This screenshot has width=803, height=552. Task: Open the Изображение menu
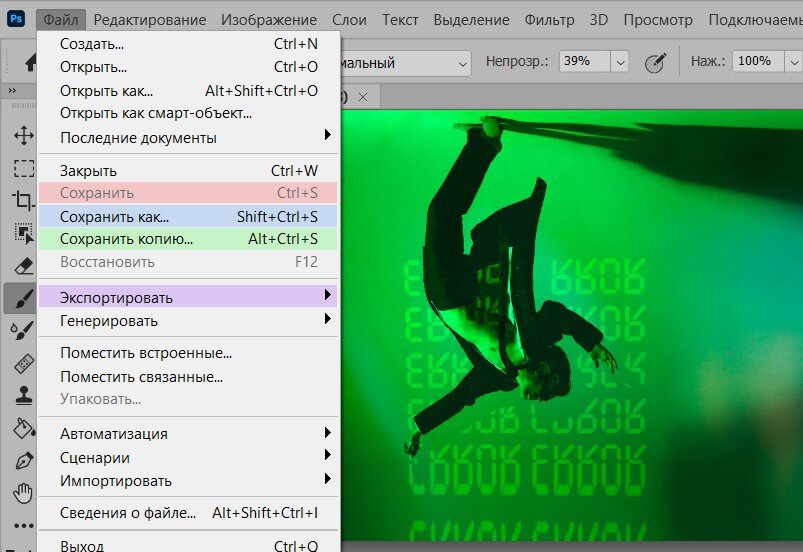(269, 20)
